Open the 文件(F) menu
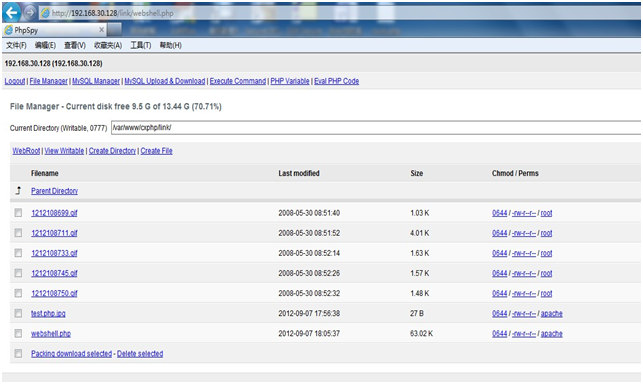 point(16,45)
